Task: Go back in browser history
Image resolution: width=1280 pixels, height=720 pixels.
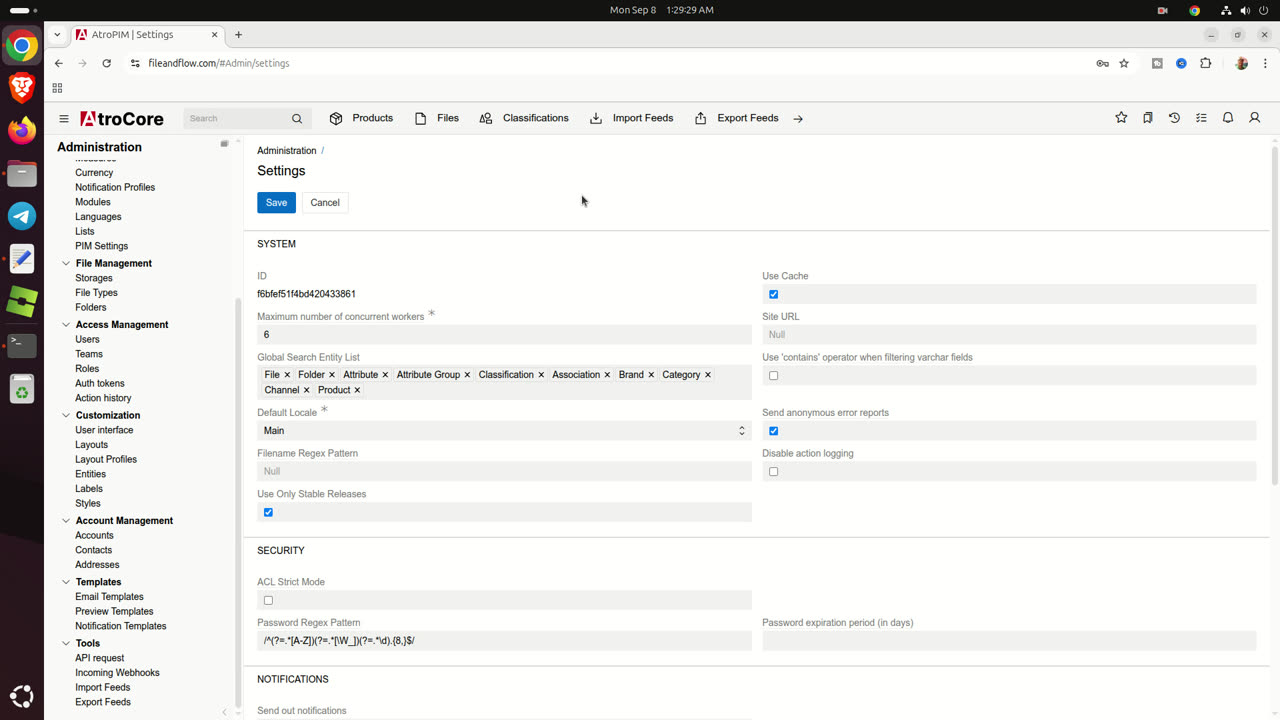Action: 59,63
